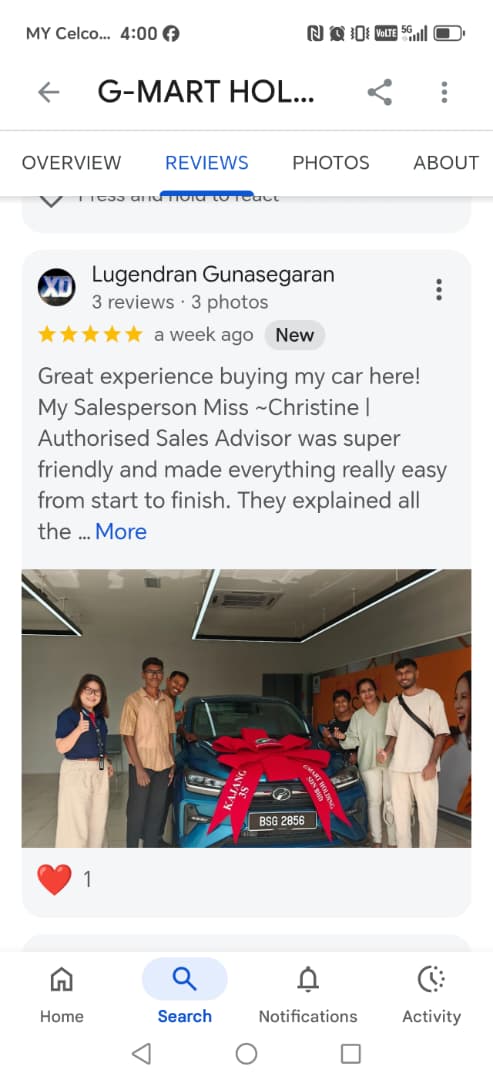Open the car delivery photo
Screen dimensions: 493x1080
click(x=246, y=708)
